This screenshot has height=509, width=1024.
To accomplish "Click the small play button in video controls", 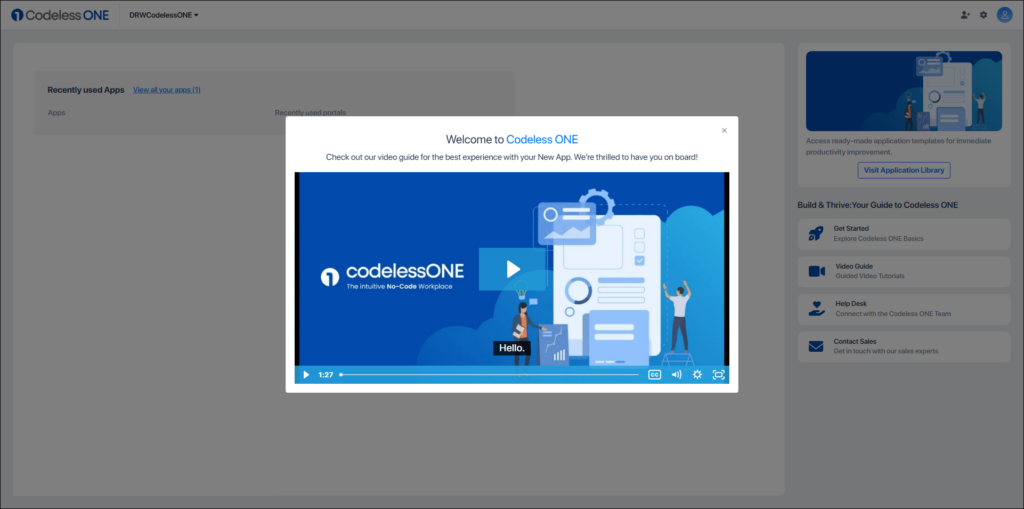I will [x=306, y=374].
